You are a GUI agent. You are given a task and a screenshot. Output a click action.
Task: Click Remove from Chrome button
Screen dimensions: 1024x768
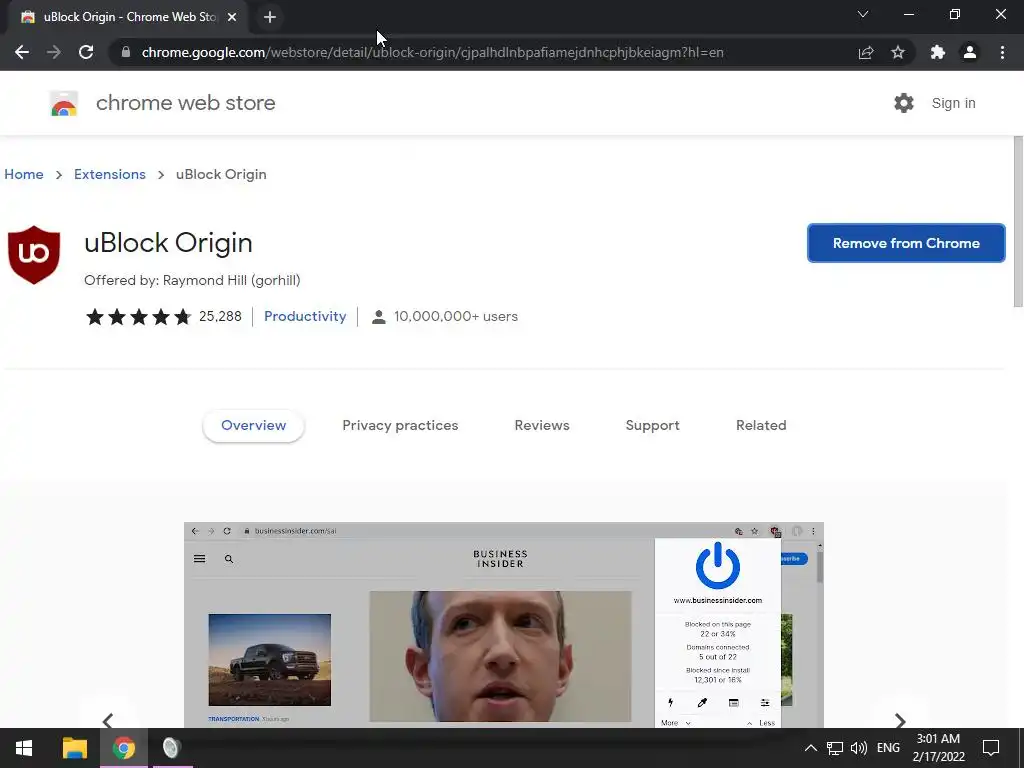click(x=906, y=243)
